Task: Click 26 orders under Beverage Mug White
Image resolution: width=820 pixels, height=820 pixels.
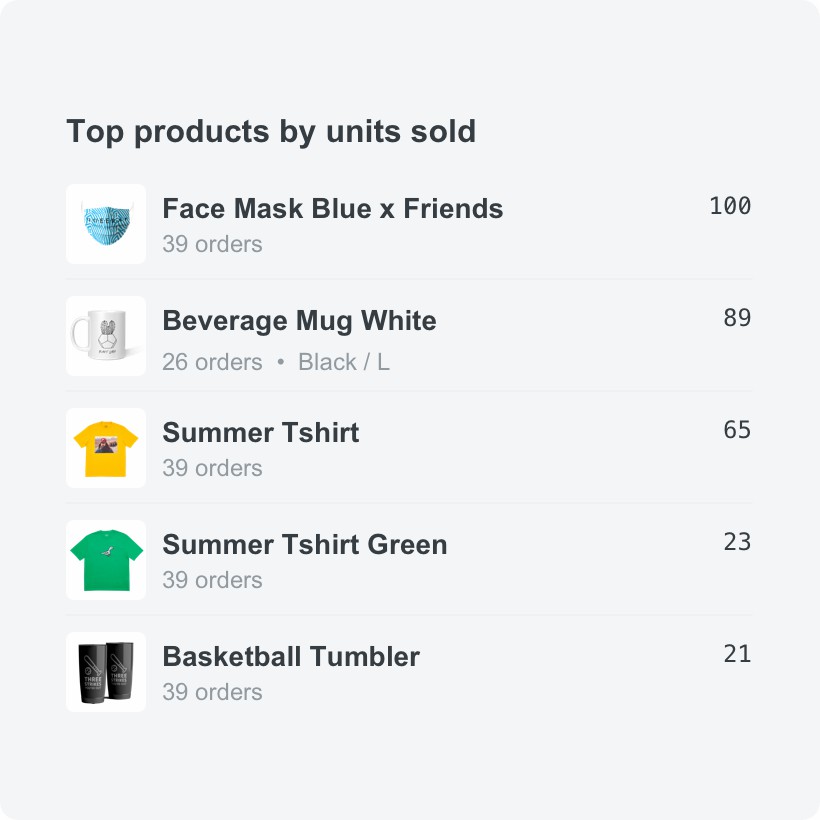Action: (x=212, y=362)
